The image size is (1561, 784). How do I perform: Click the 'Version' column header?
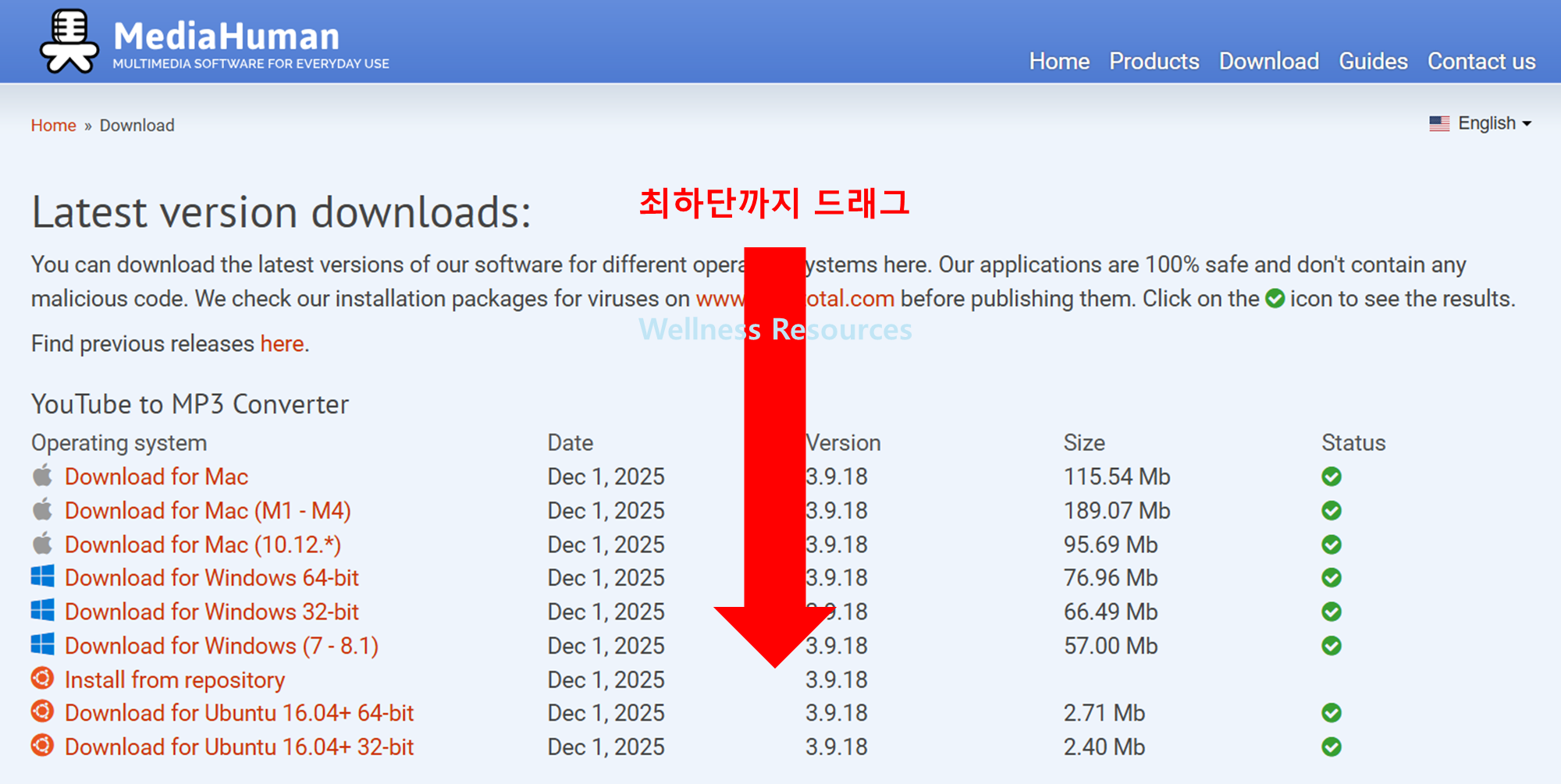[x=843, y=443]
